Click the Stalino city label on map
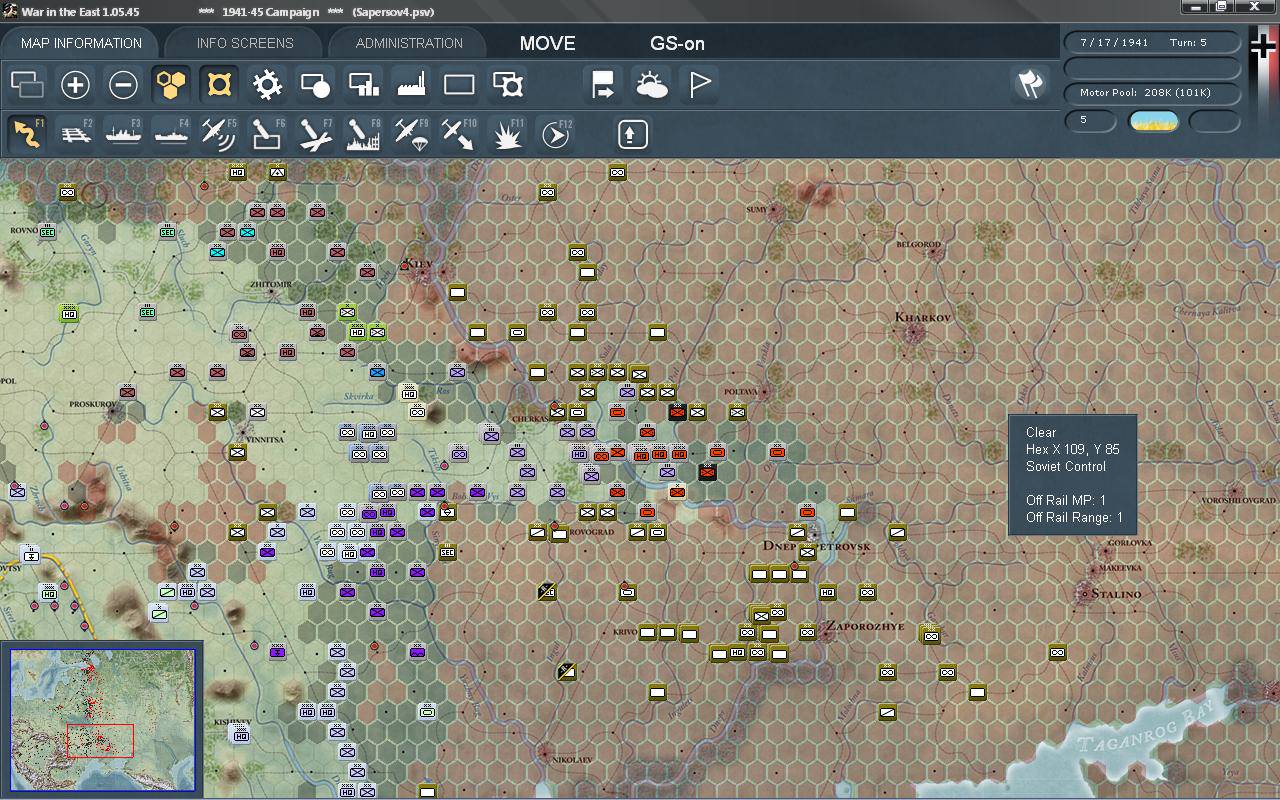 (1116, 594)
